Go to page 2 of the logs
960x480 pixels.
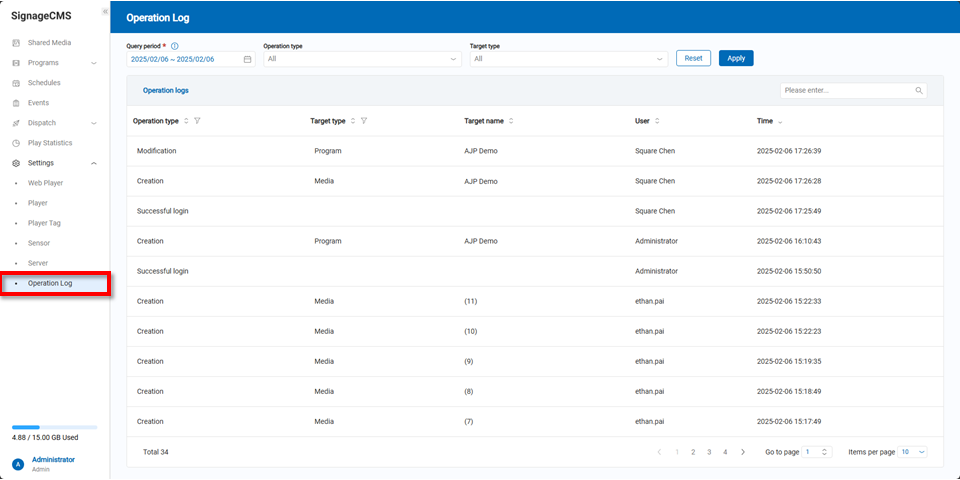point(693,452)
